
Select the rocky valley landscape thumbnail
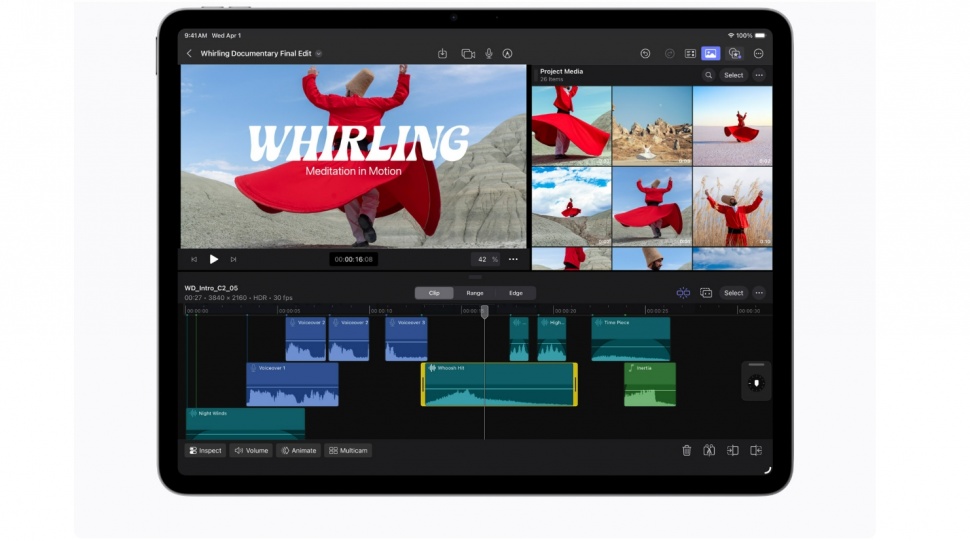click(x=652, y=126)
